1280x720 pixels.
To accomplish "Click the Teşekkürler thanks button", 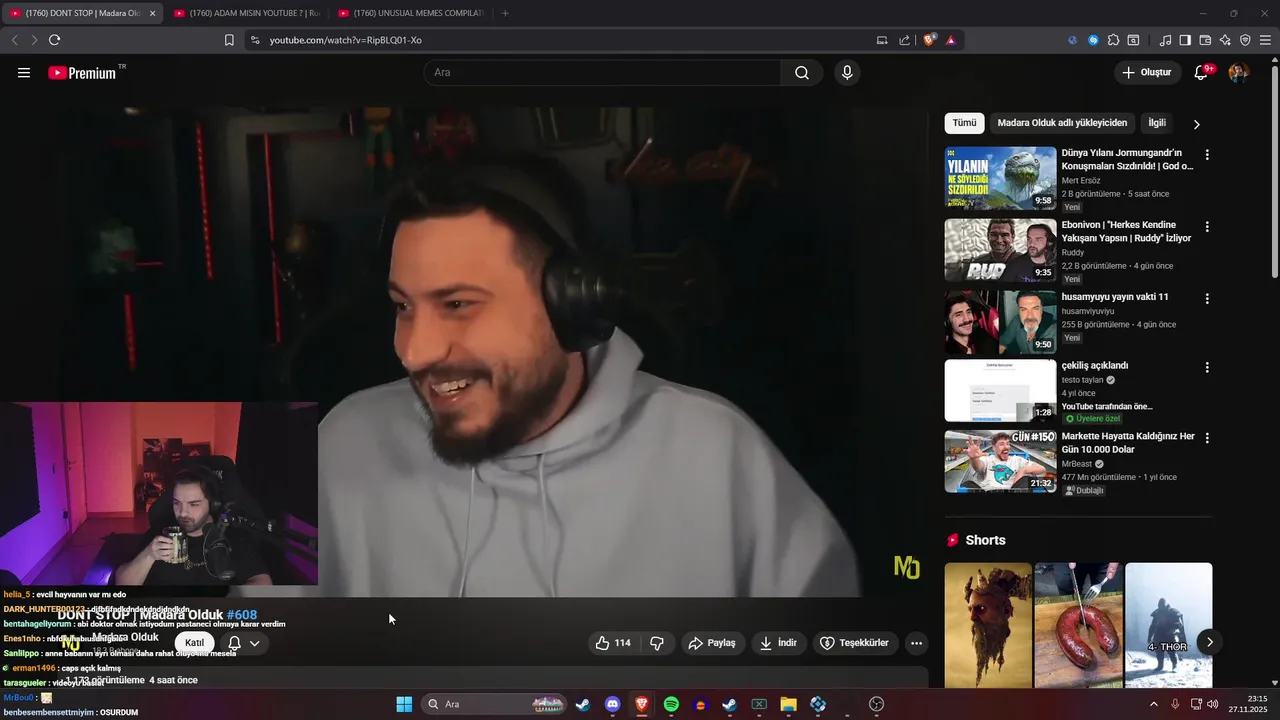I will click(855, 643).
